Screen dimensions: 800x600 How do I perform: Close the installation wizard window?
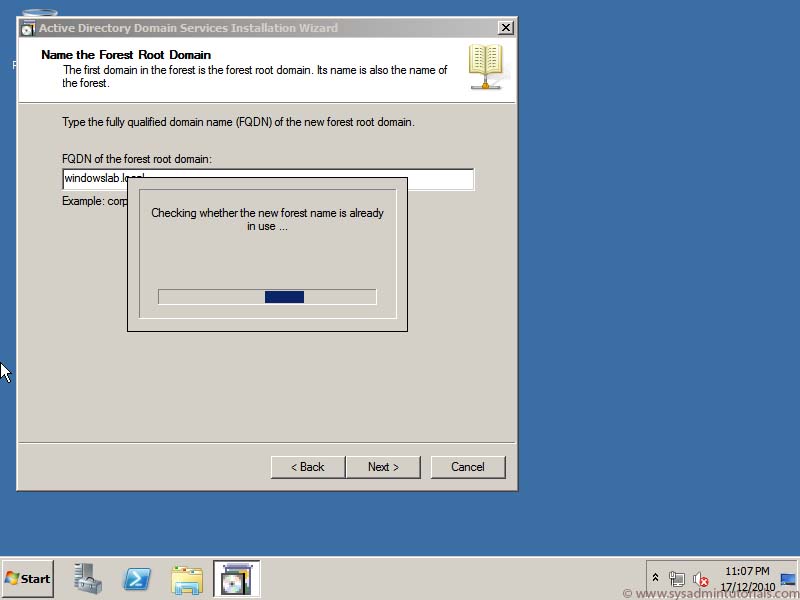click(505, 28)
